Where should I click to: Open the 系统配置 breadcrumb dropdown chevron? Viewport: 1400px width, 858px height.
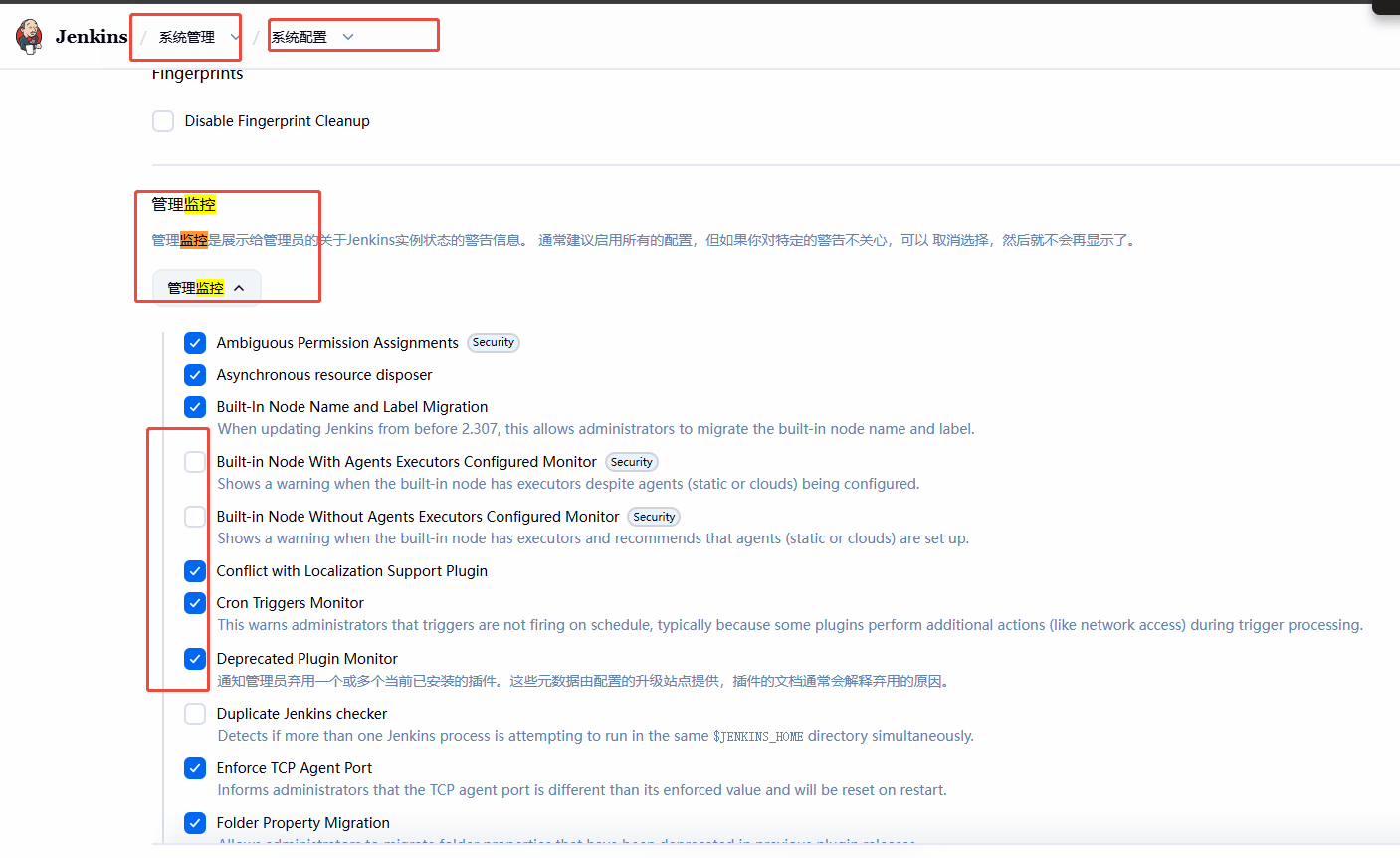348,37
